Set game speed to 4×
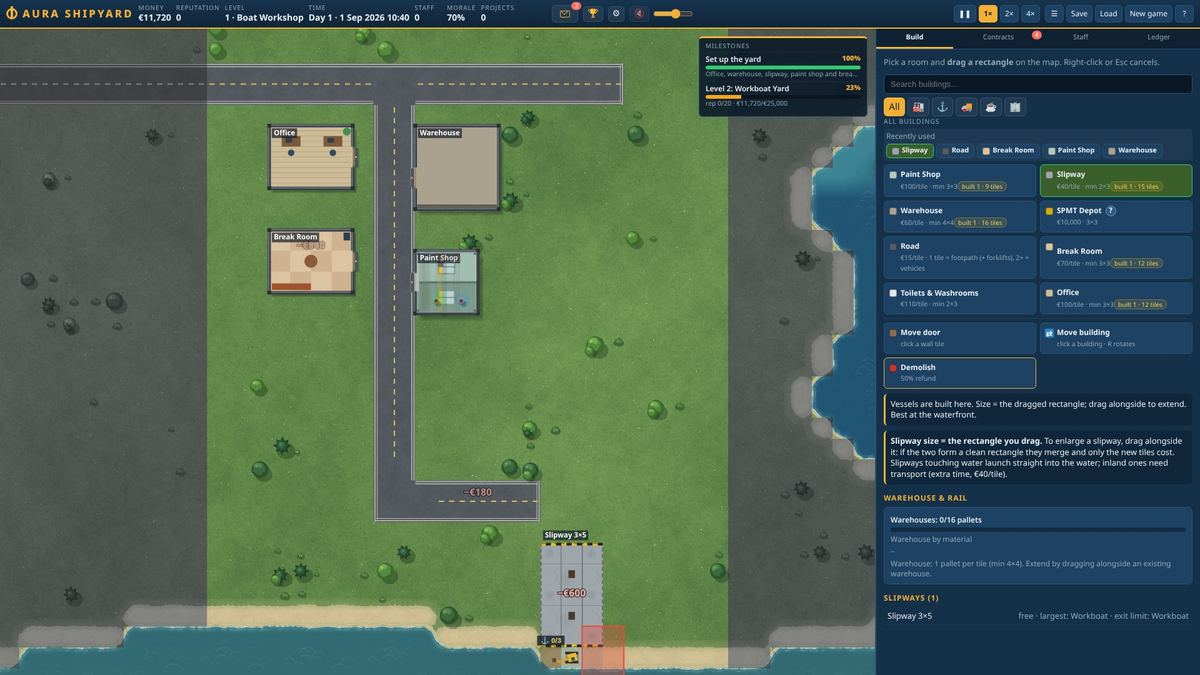 tap(1030, 14)
